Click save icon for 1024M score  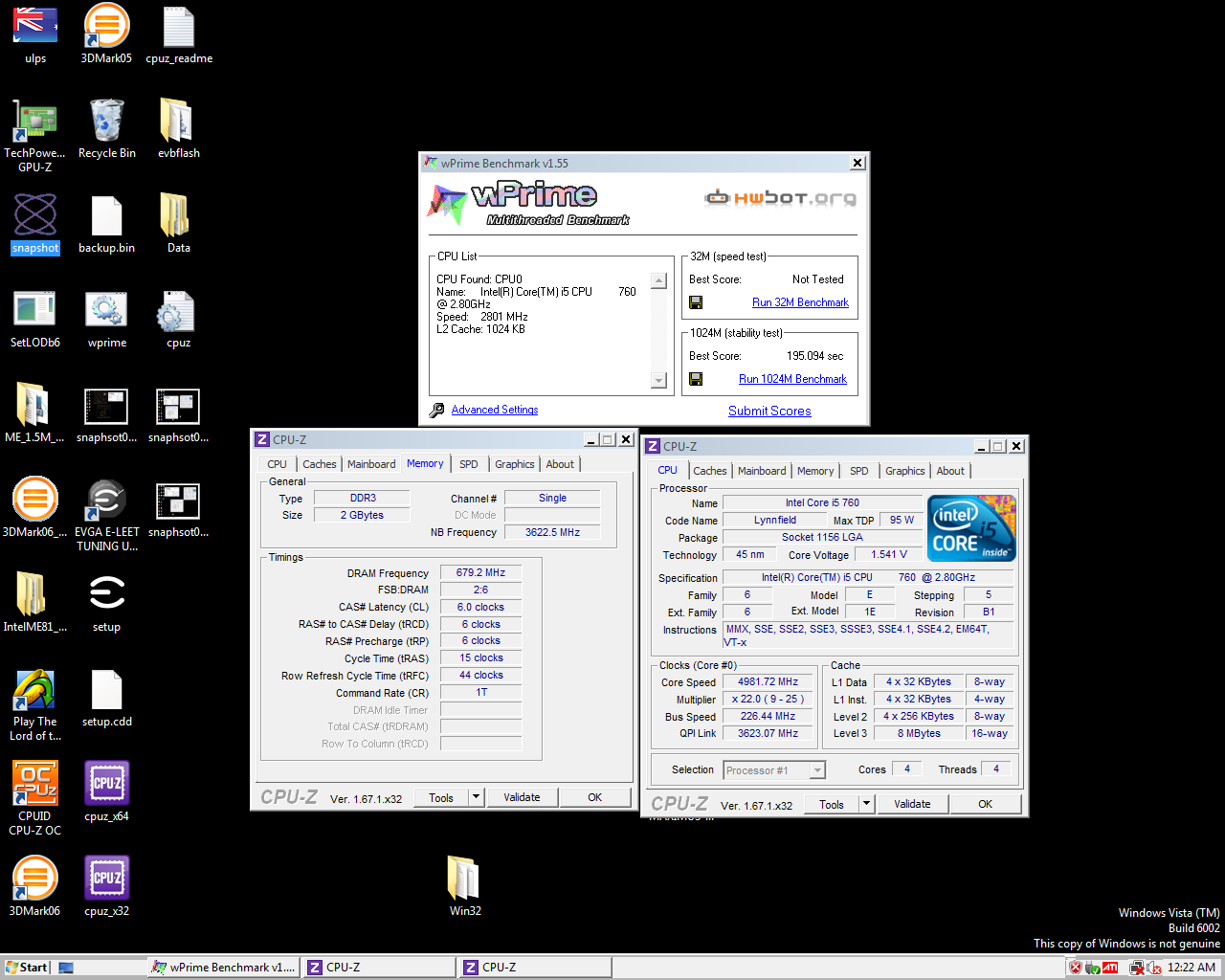[x=696, y=379]
